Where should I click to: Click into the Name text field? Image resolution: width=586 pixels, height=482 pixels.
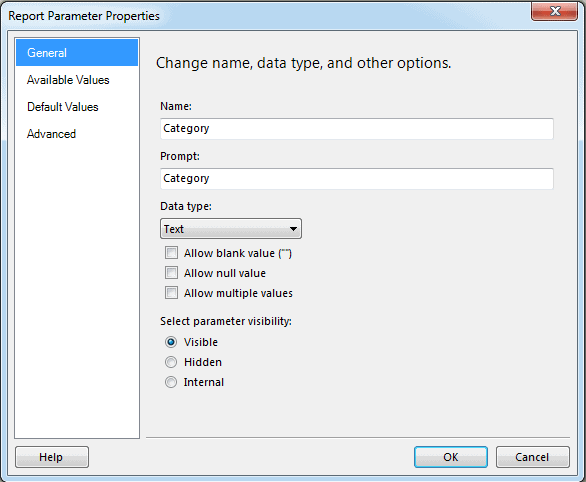click(357, 129)
